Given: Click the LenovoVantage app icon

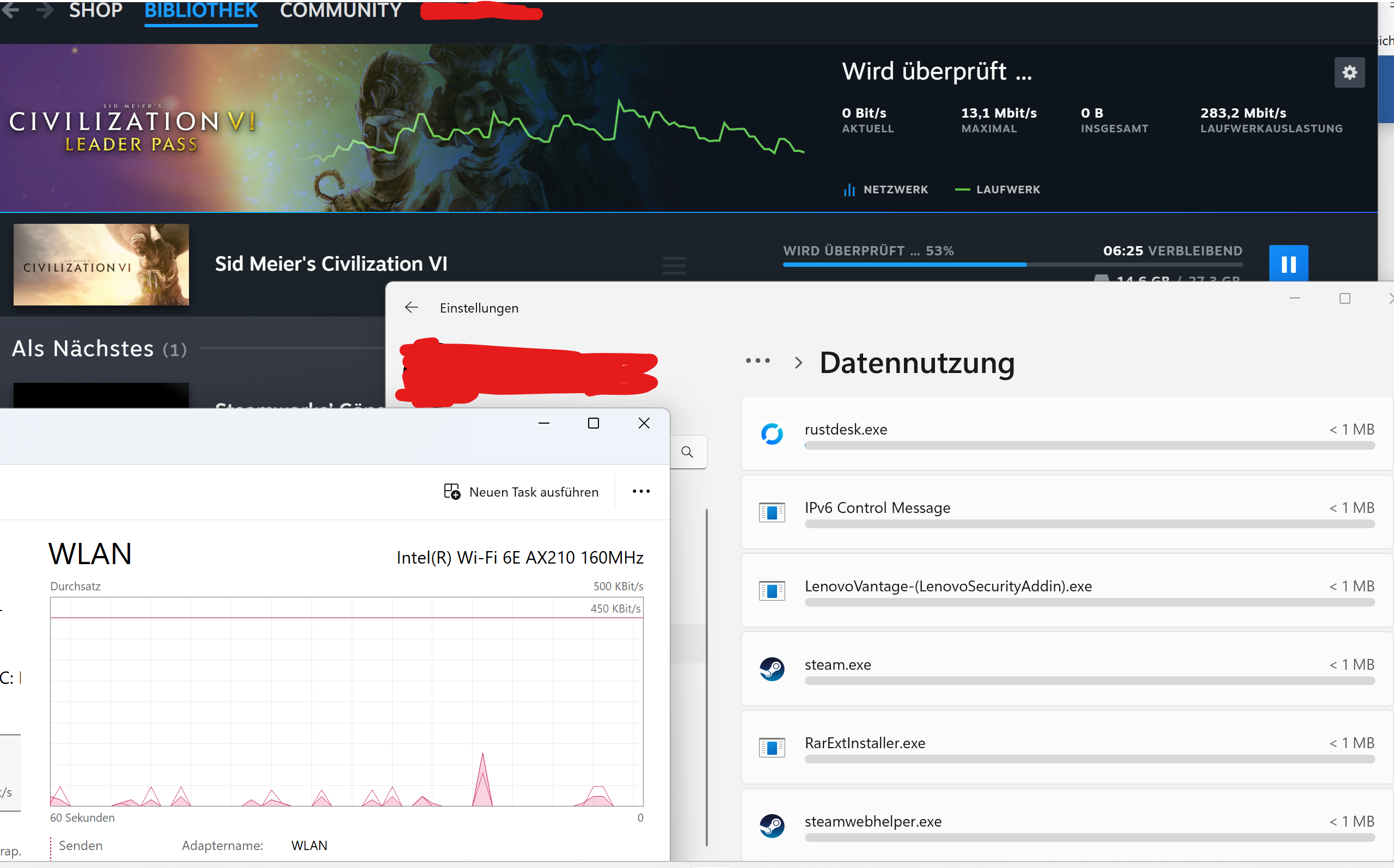Looking at the screenshot, I should [x=772, y=591].
